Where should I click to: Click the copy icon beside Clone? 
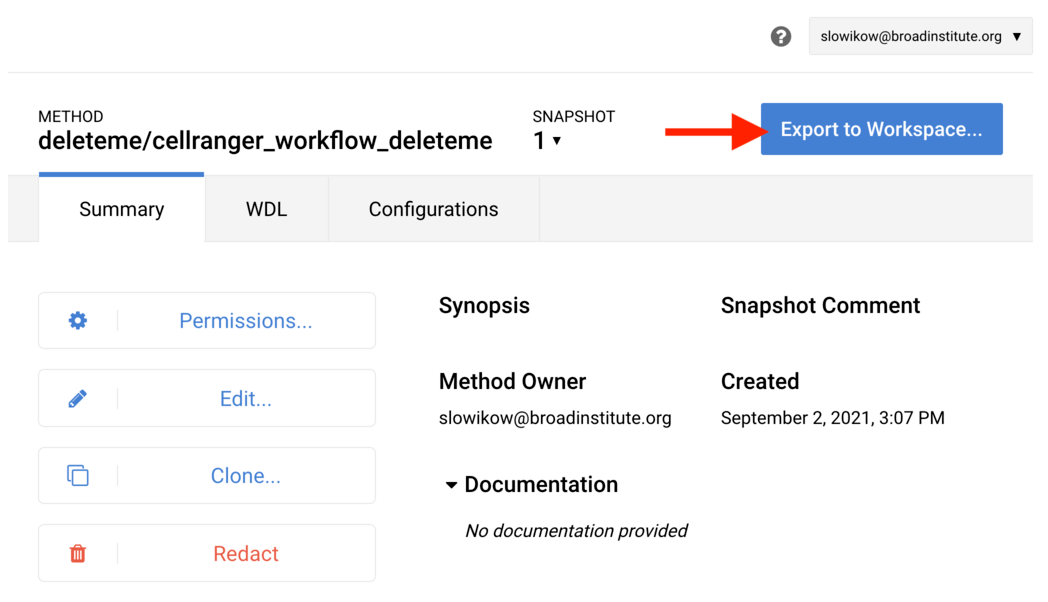coord(78,476)
